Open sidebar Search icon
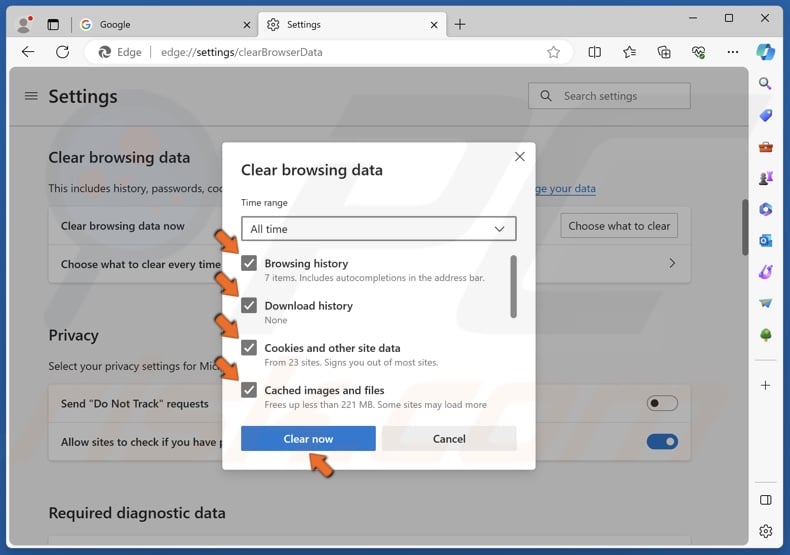The image size is (790, 555). pyautogui.click(x=765, y=84)
